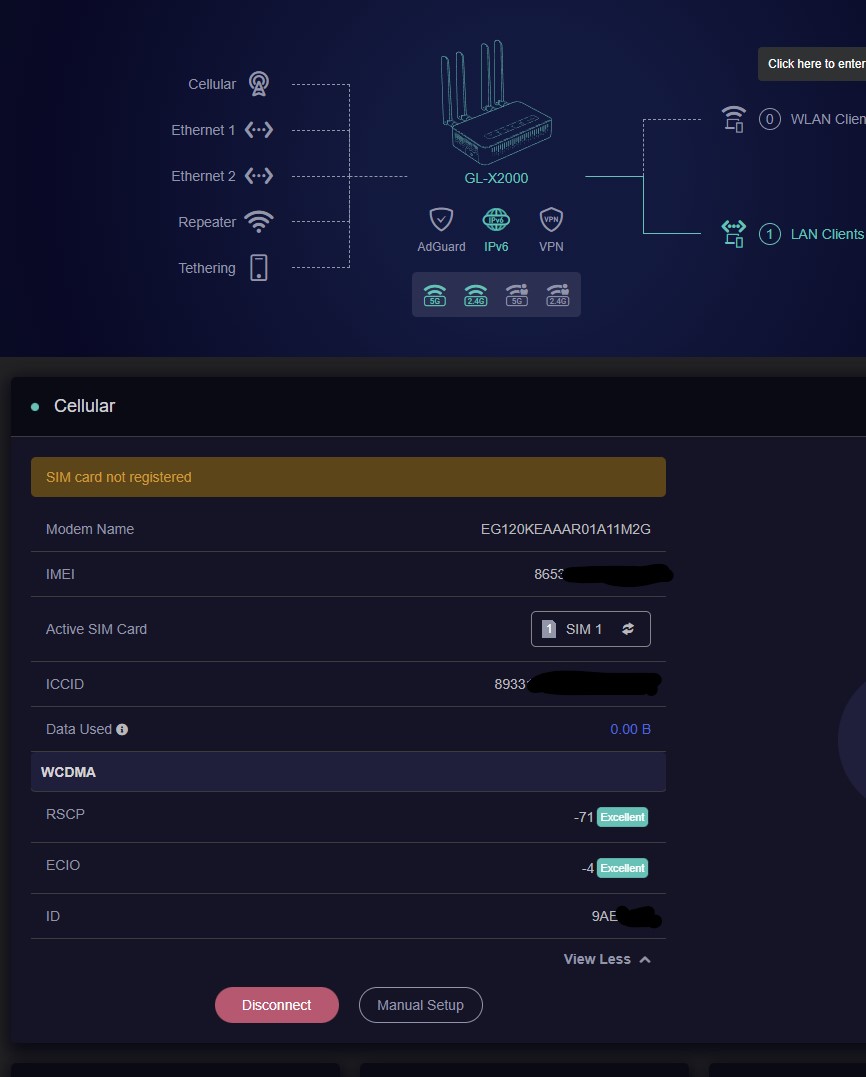View LAN Clients list
The height and width of the screenshot is (1077, 866).
point(826,234)
